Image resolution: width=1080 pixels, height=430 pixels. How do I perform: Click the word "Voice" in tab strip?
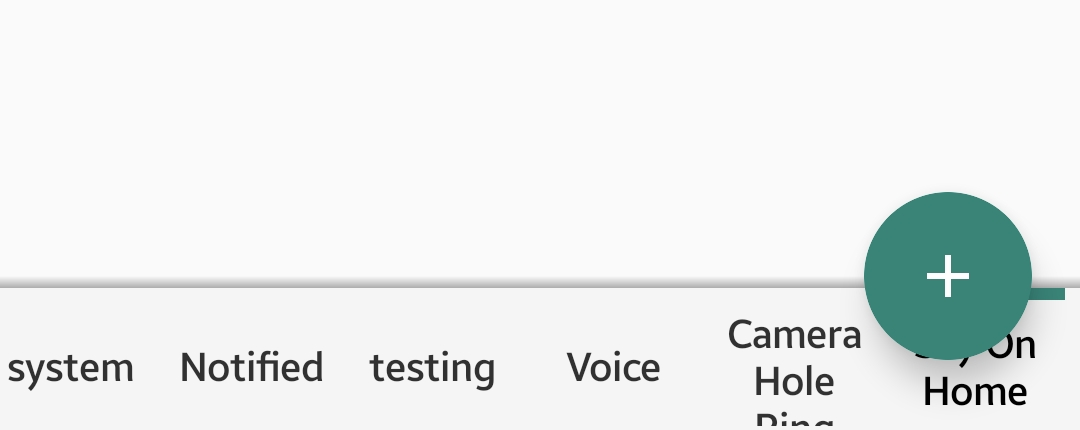click(613, 368)
